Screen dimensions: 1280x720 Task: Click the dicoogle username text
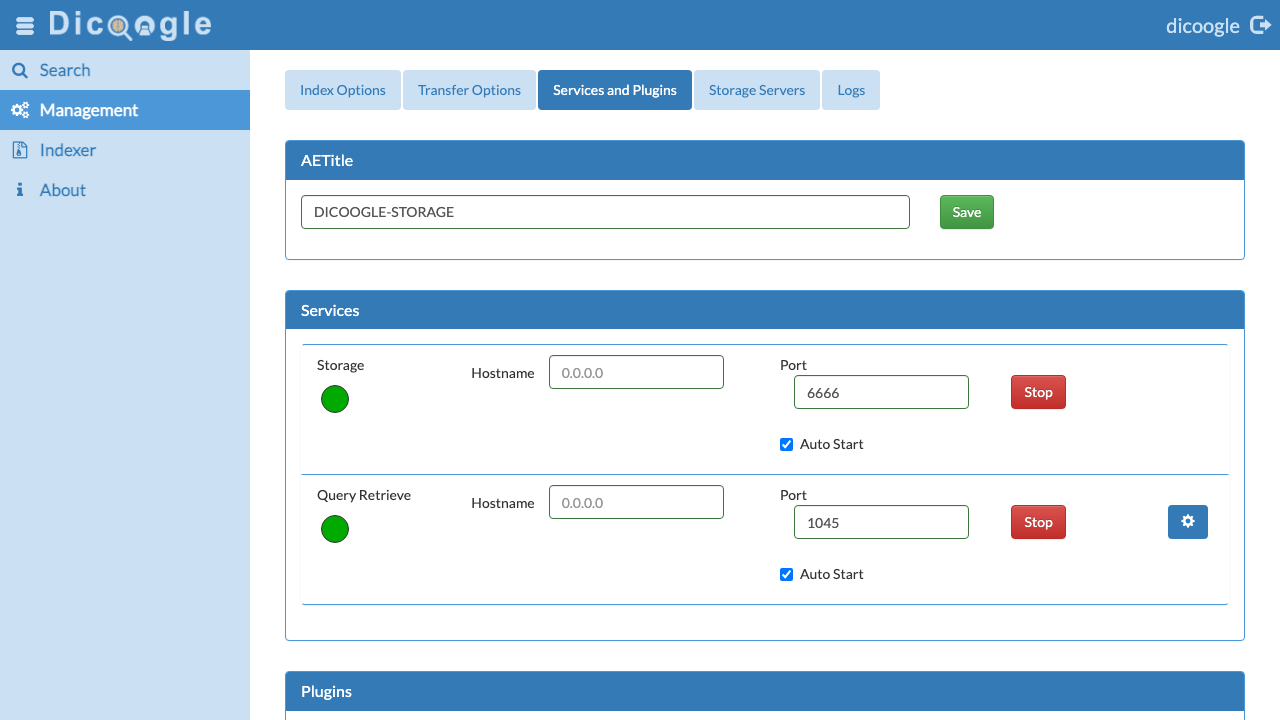[1202, 26]
